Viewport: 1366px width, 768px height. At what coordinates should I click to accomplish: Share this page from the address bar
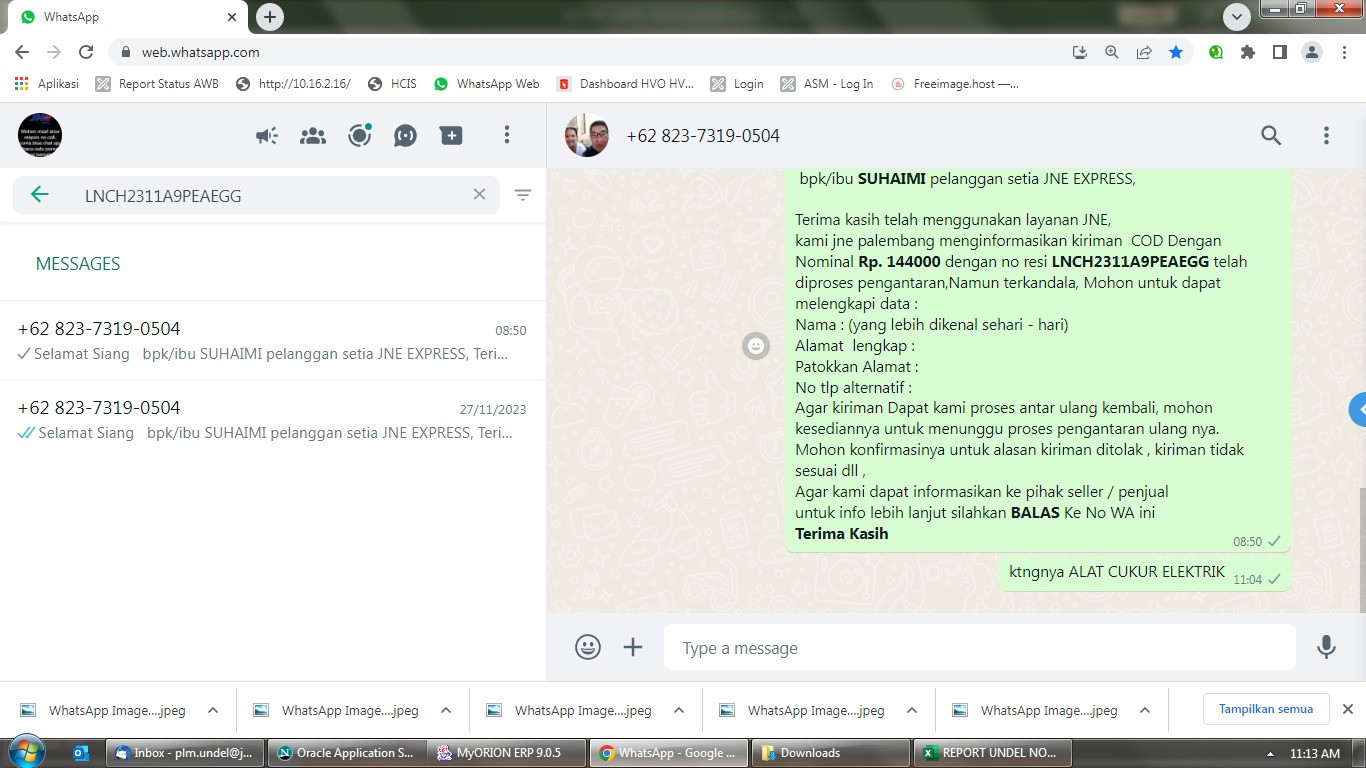point(1144,52)
